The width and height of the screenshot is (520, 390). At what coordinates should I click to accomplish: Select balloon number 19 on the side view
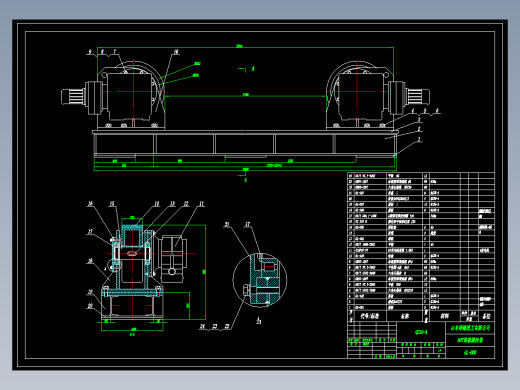[x=90, y=292]
